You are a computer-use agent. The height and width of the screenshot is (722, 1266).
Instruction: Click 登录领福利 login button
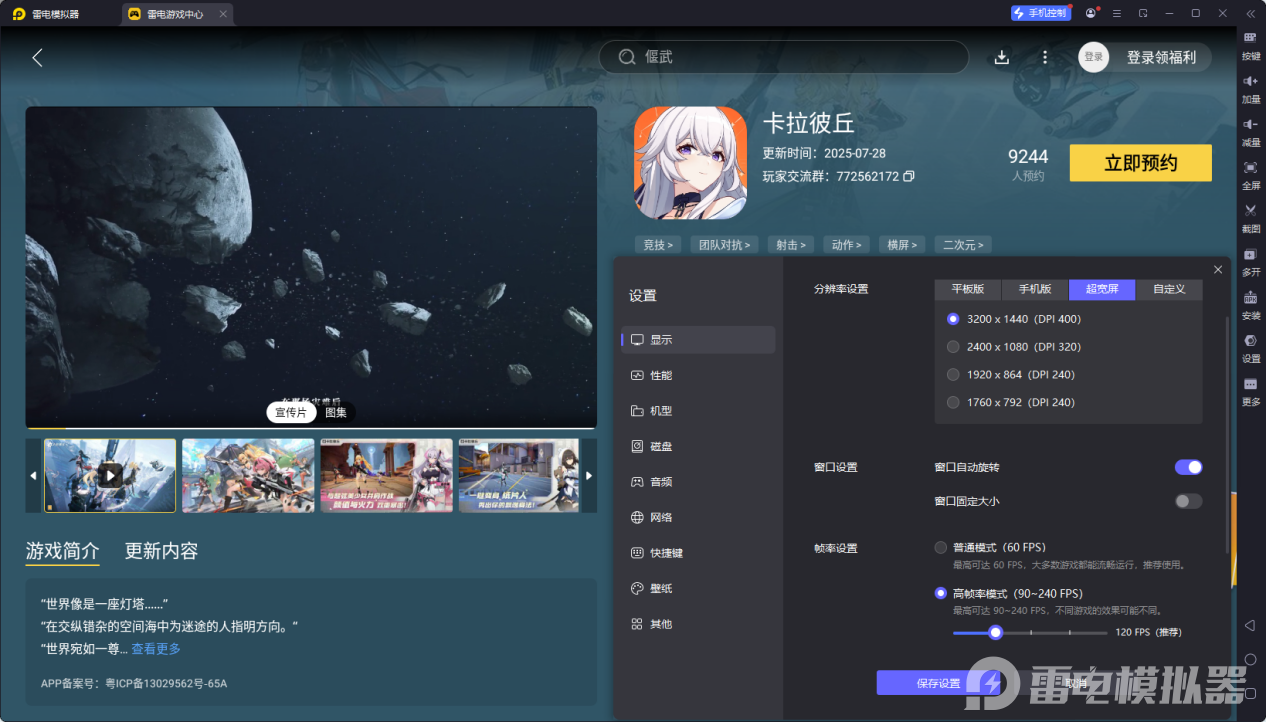point(1161,57)
